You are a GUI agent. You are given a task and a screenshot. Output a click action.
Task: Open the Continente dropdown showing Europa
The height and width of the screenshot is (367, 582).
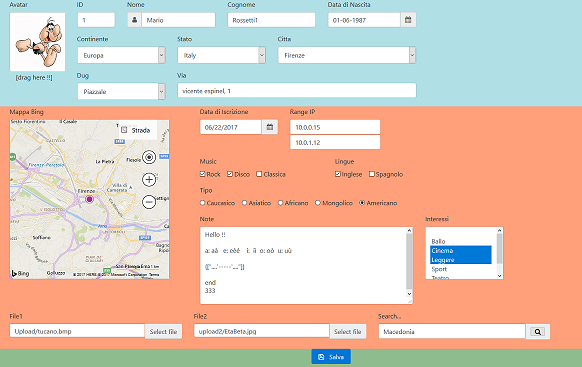point(121,55)
